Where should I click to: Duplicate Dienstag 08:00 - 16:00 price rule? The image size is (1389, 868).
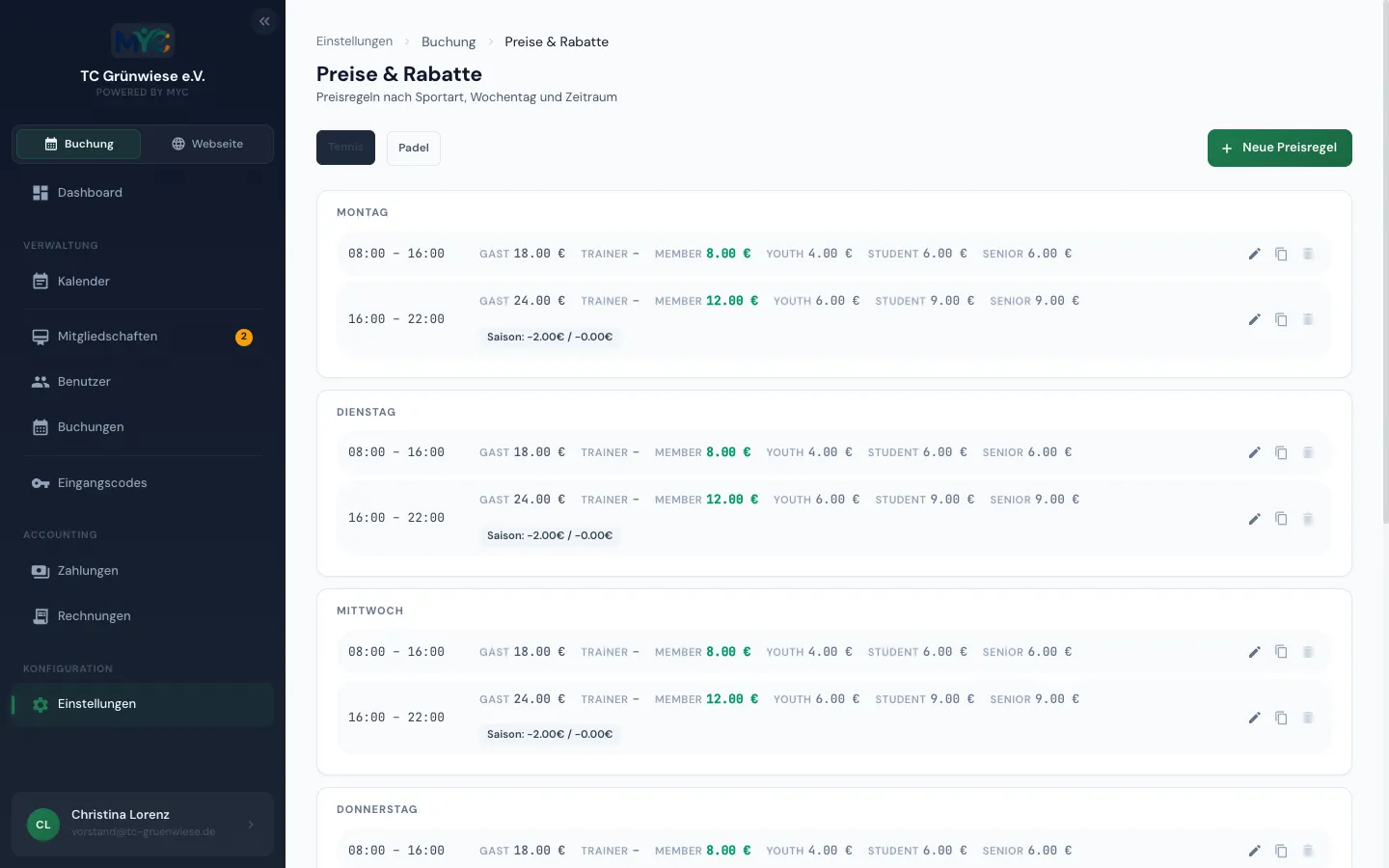(1281, 452)
